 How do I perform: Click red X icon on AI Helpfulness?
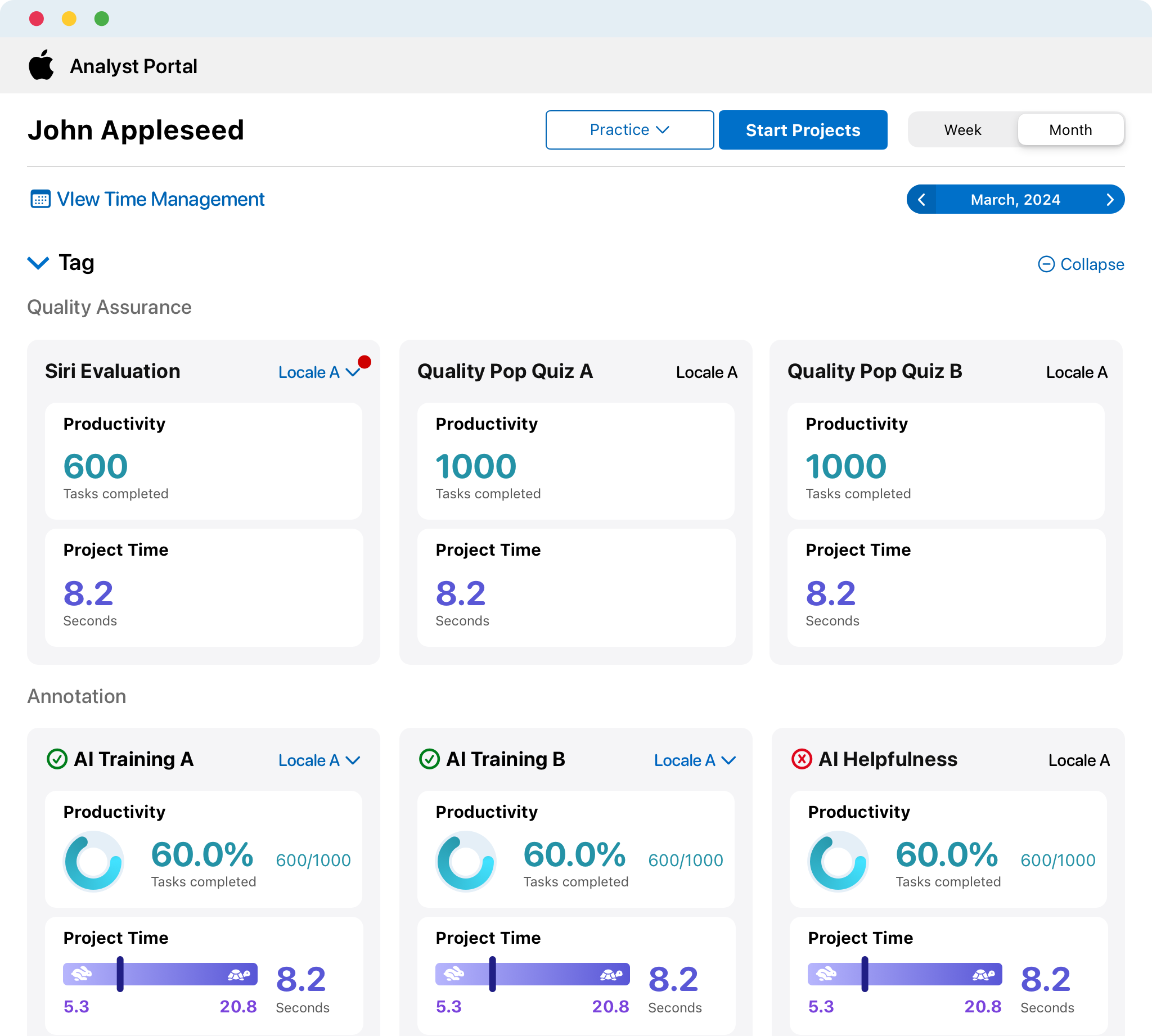point(802,759)
